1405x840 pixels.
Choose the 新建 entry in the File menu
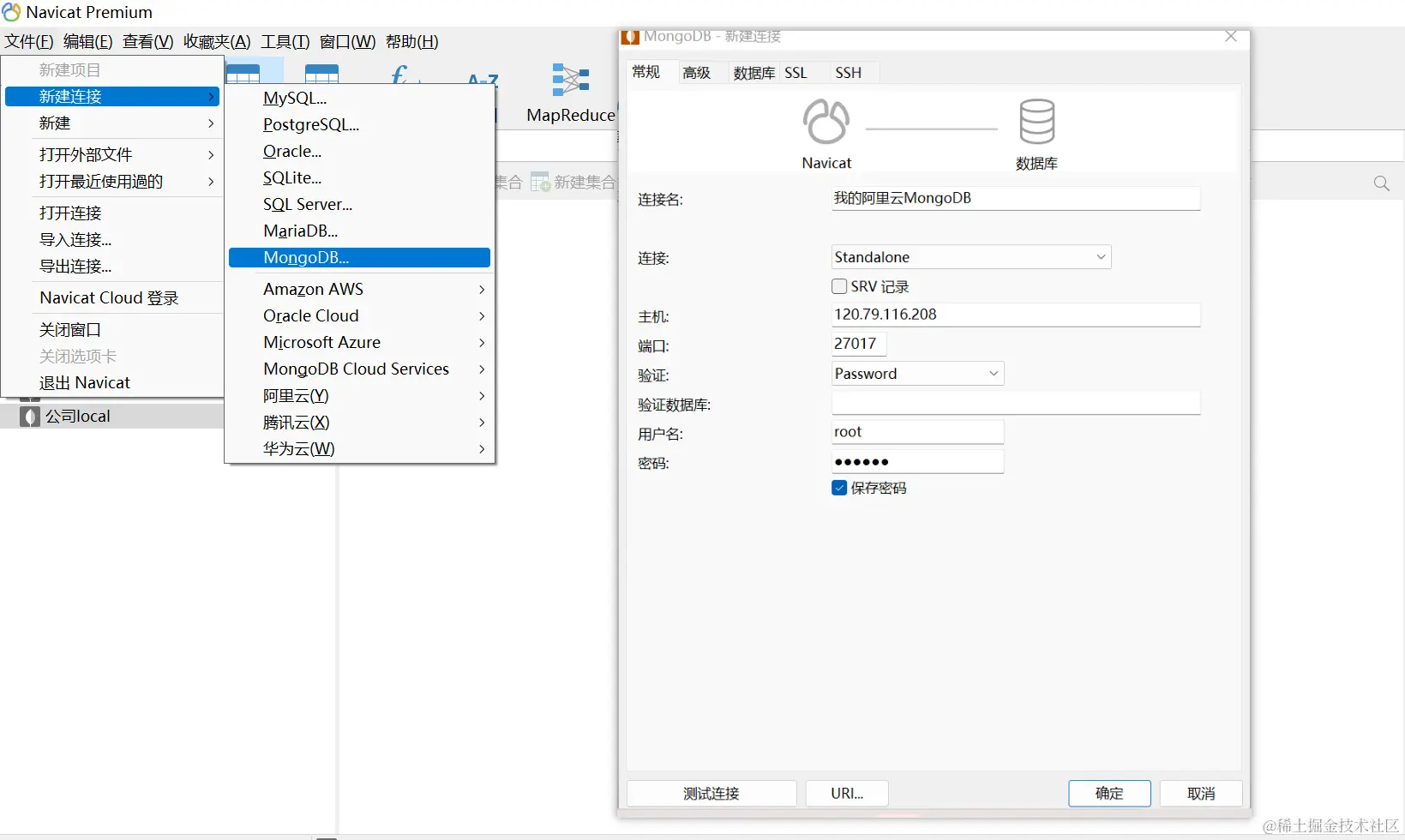(112, 123)
